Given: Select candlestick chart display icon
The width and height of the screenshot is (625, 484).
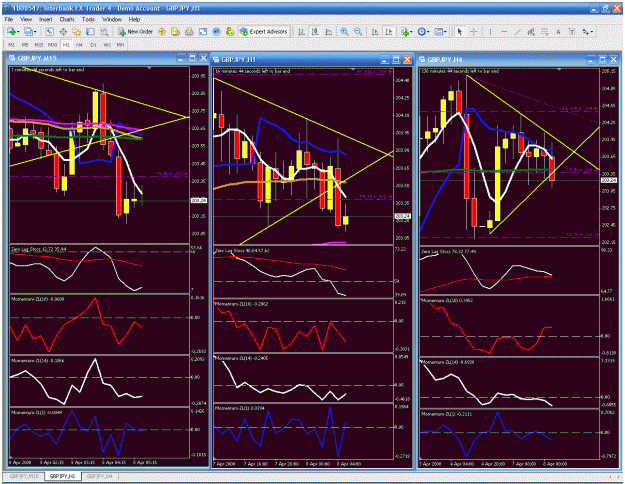Looking at the screenshot, I should point(315,31).
